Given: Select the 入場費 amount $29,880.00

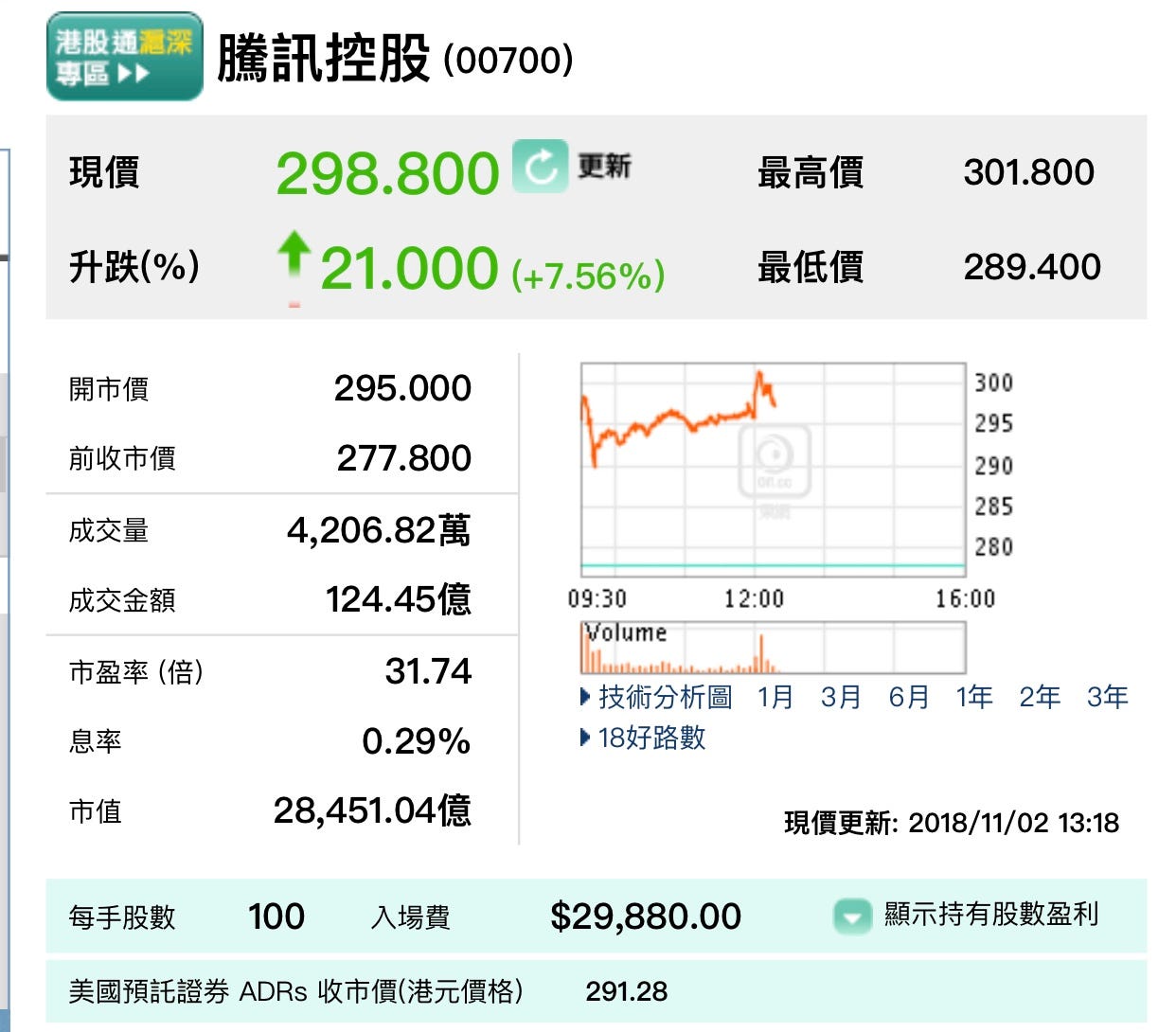Looking at the screenshot, I should (646, 916).
